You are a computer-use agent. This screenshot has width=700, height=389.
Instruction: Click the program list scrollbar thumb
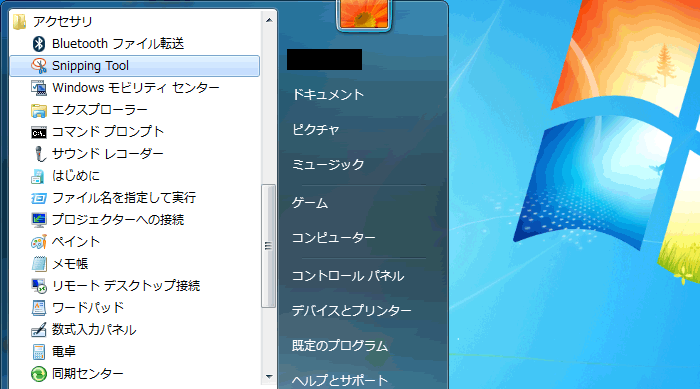coord(268,246)
